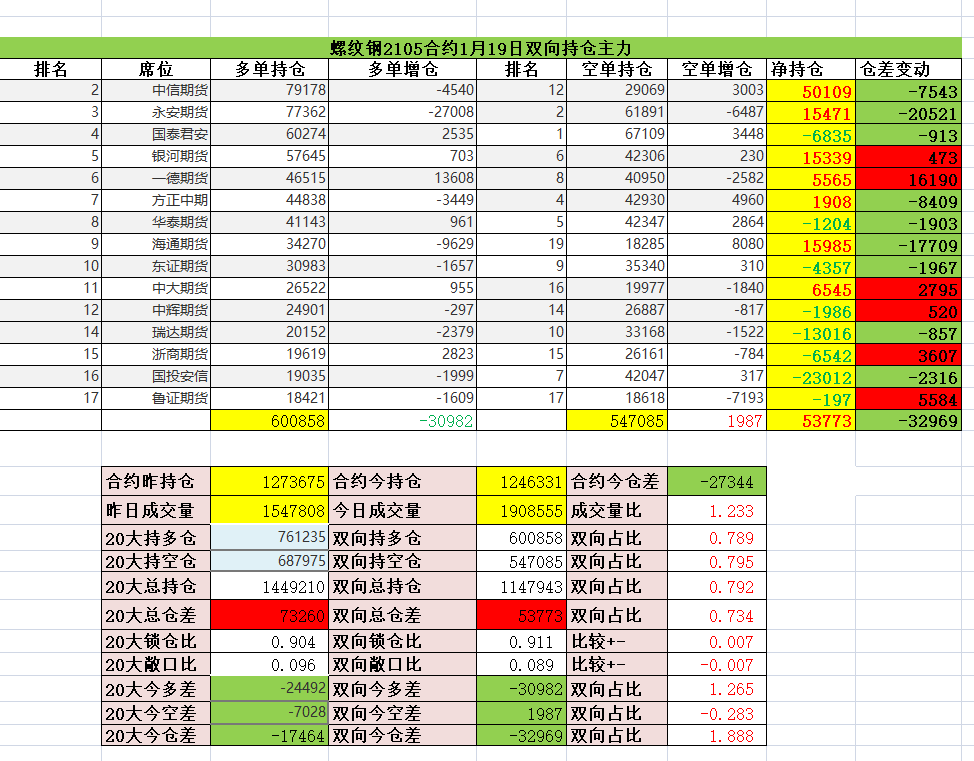Image resolution: width=974 pixels, height=761 pixels.
Task: Click the 比较+- value -0.007
Action: point(717,665)
